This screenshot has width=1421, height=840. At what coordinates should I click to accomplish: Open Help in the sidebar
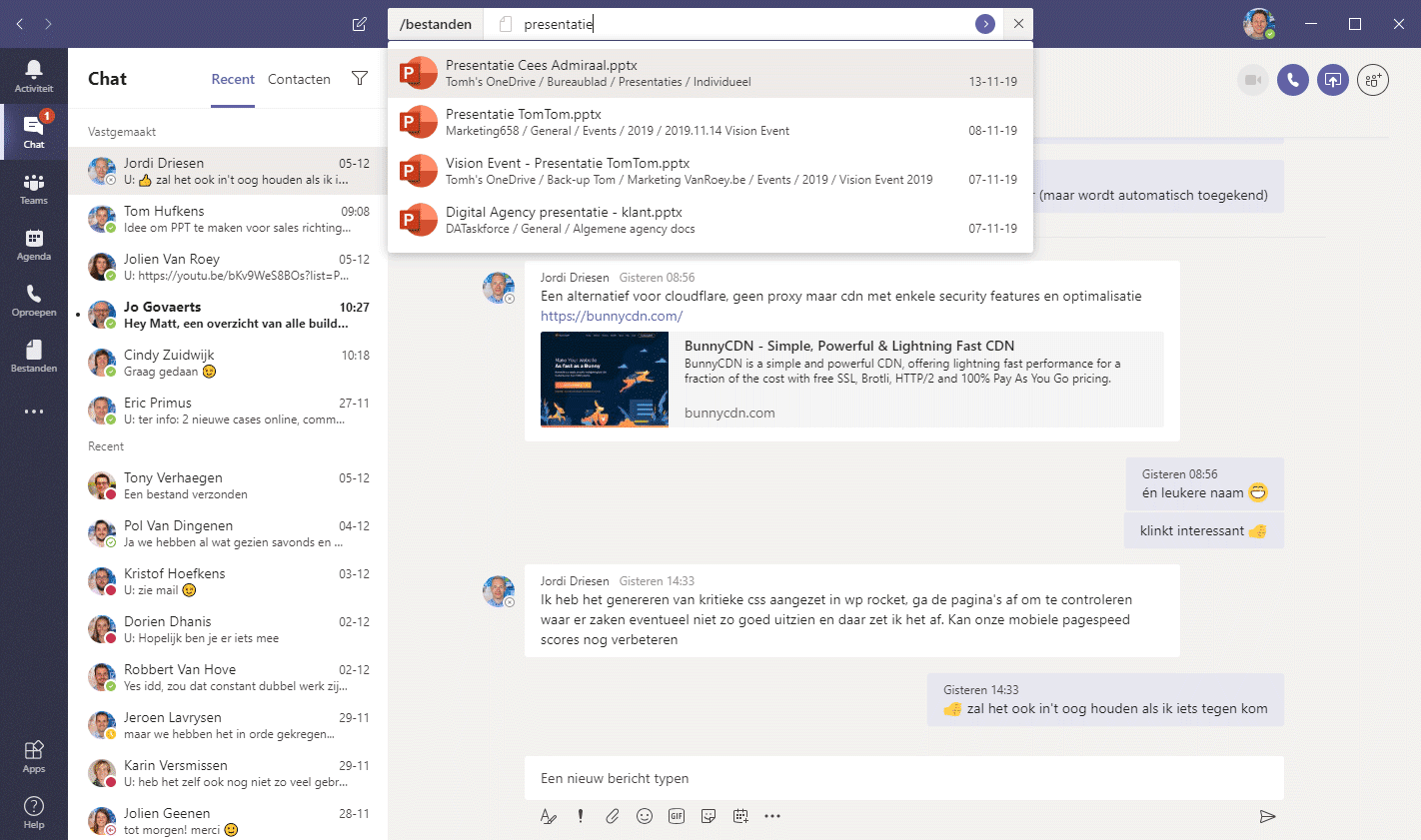pyautogui.click(x=34, y=812)
